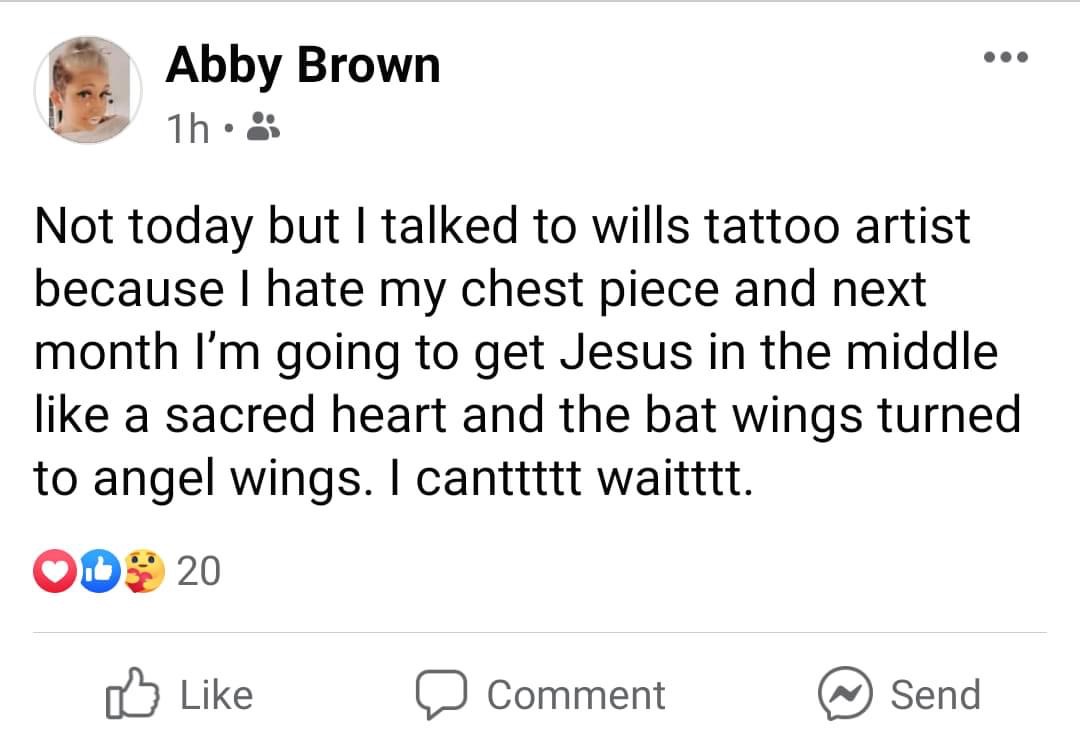The width and height of the screenshot is (1080, 739).
Task: Tap the Messenger send icon
Action: (x=845, y=694)
